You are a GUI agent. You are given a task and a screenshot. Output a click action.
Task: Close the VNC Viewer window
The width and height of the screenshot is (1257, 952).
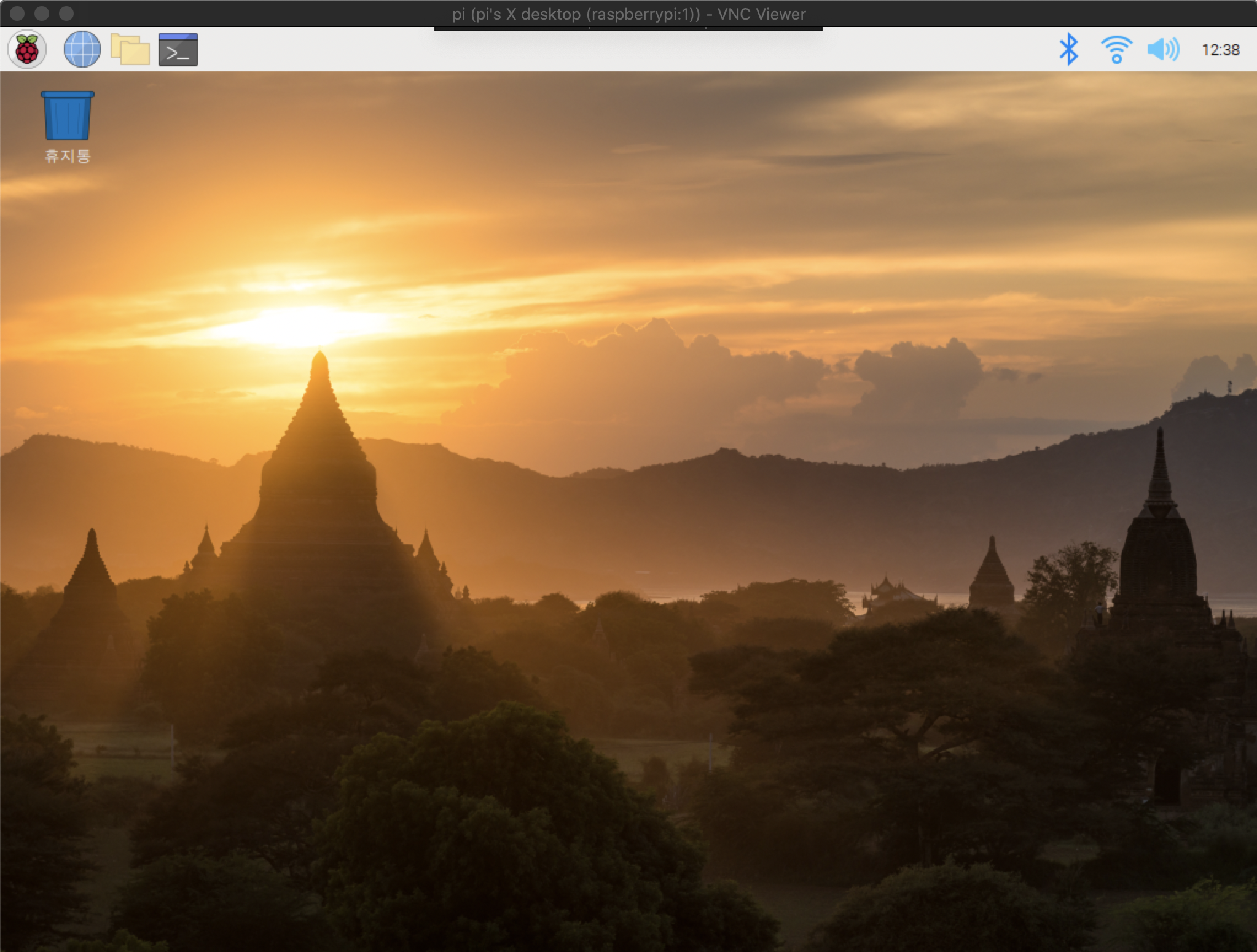(x=17, y=13)
